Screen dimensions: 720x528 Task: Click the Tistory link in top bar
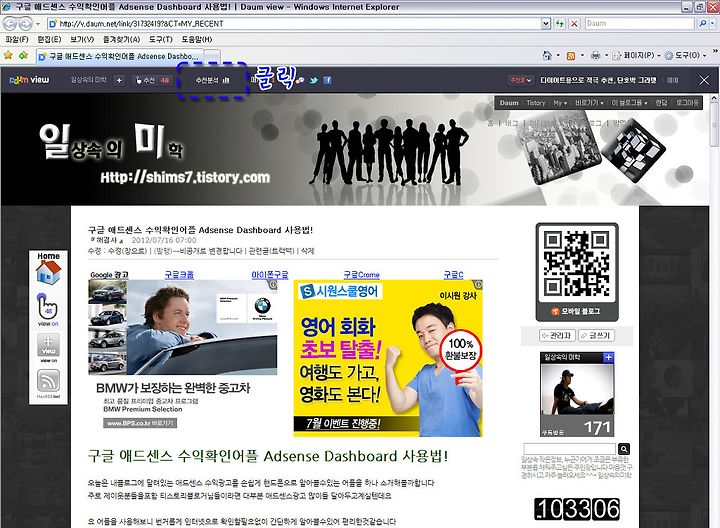(535, 103)
